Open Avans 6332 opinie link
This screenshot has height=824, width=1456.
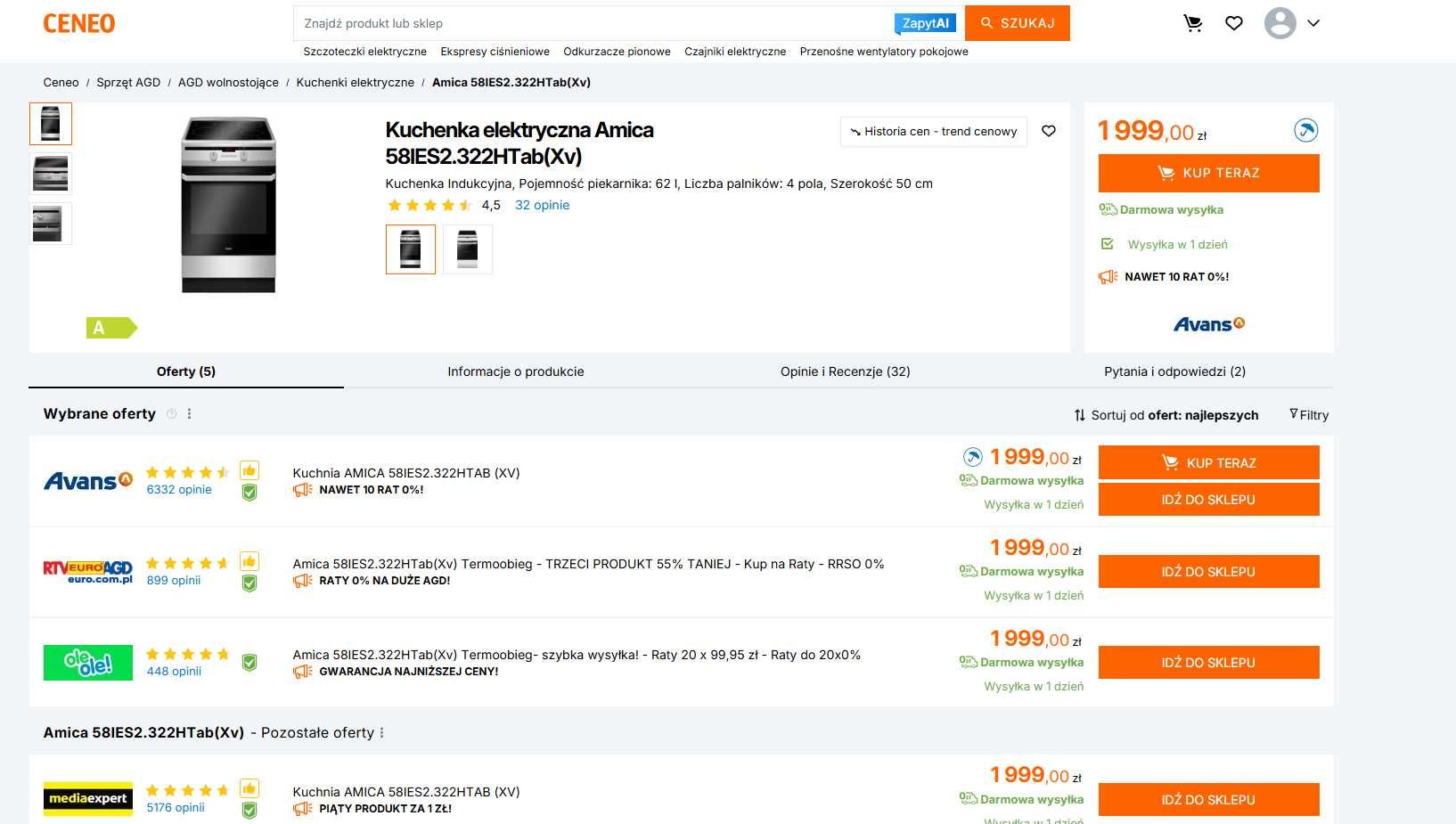179,490
